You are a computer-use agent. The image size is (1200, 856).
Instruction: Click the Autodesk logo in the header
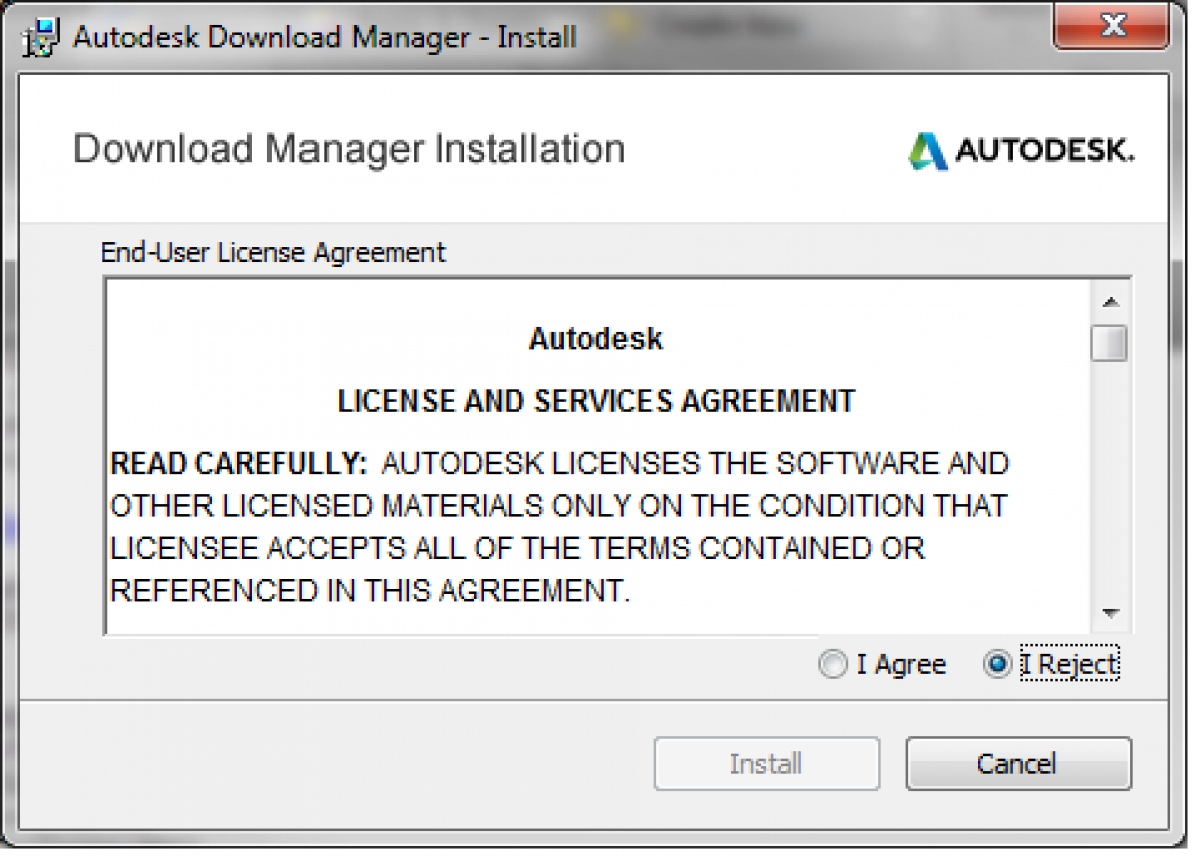1021,150
